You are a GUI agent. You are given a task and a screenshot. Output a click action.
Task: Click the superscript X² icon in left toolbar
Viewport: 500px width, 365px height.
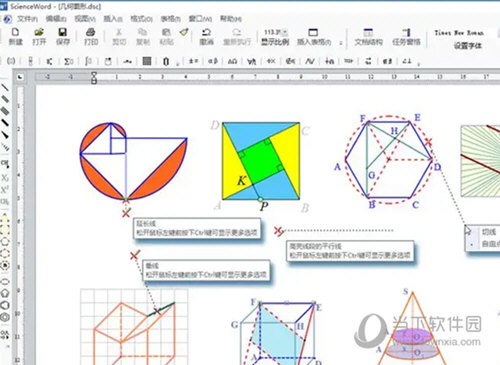[5, 190]
